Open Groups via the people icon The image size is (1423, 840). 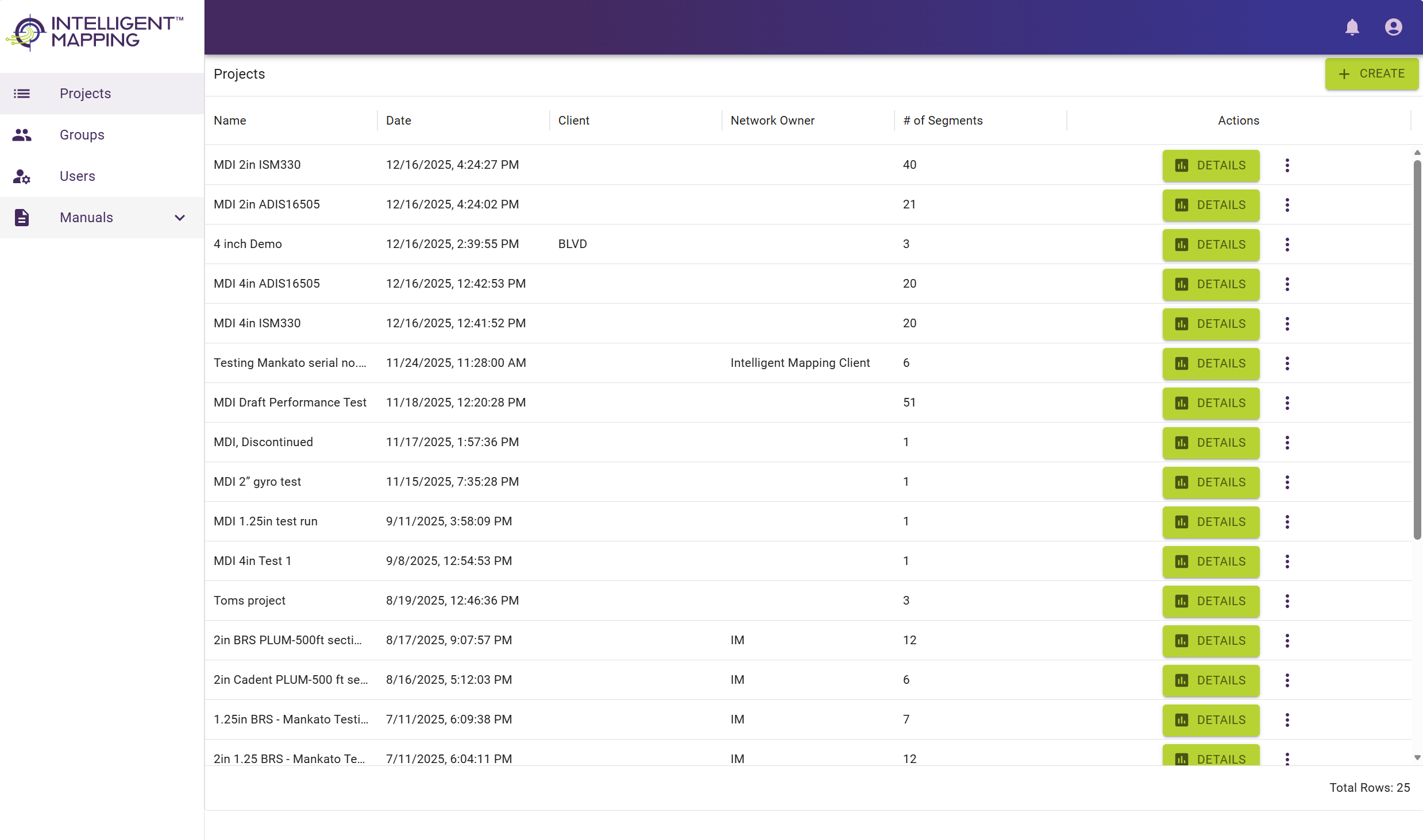(x=22, y=134)
